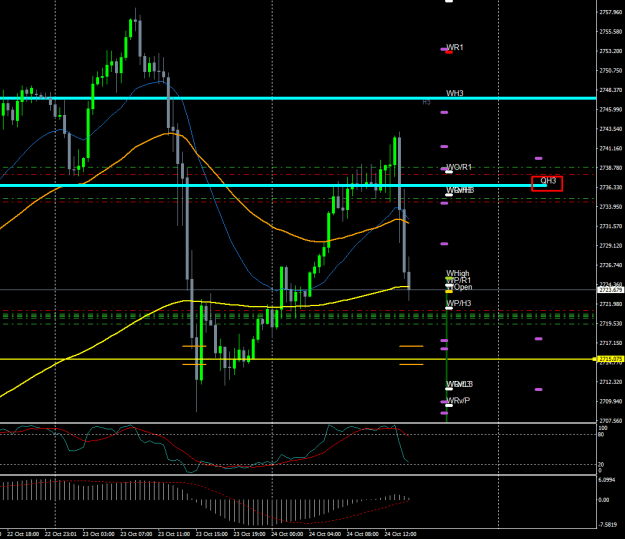Click the 24 Oct 04:00 time label
625x539 pixels.
[x=325, y=534]
